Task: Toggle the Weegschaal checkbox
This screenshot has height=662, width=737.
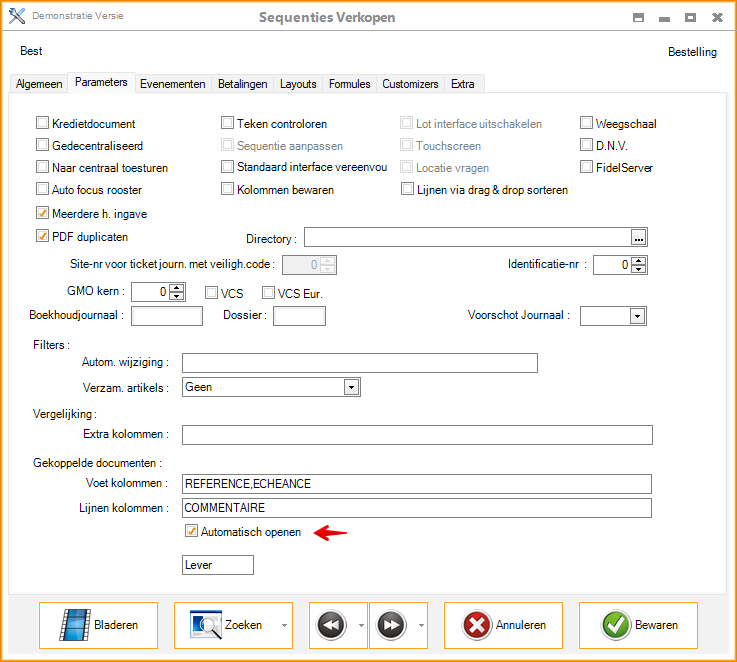Action: tap(587, 124)
